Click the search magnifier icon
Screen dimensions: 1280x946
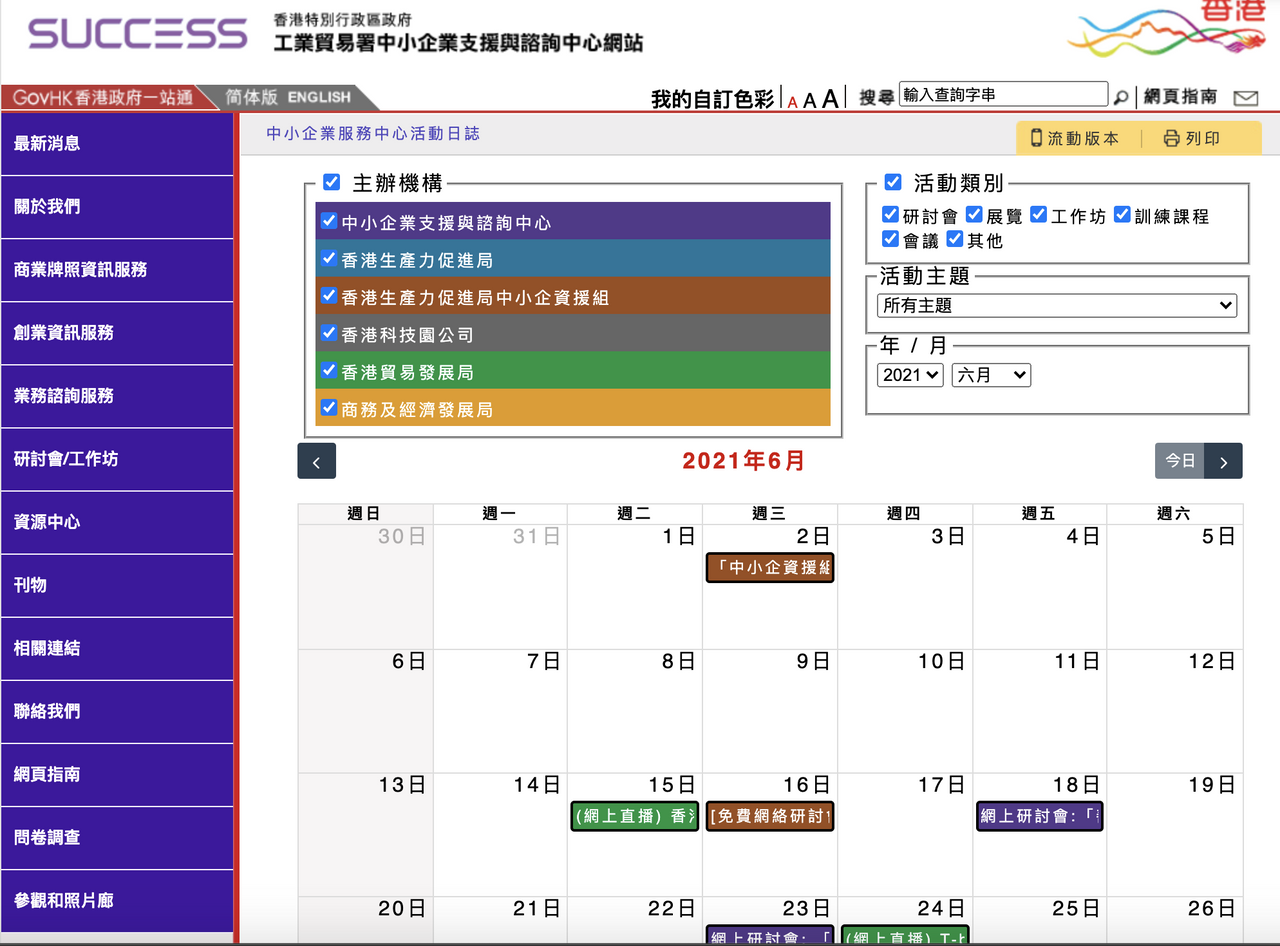(1121, 97)
